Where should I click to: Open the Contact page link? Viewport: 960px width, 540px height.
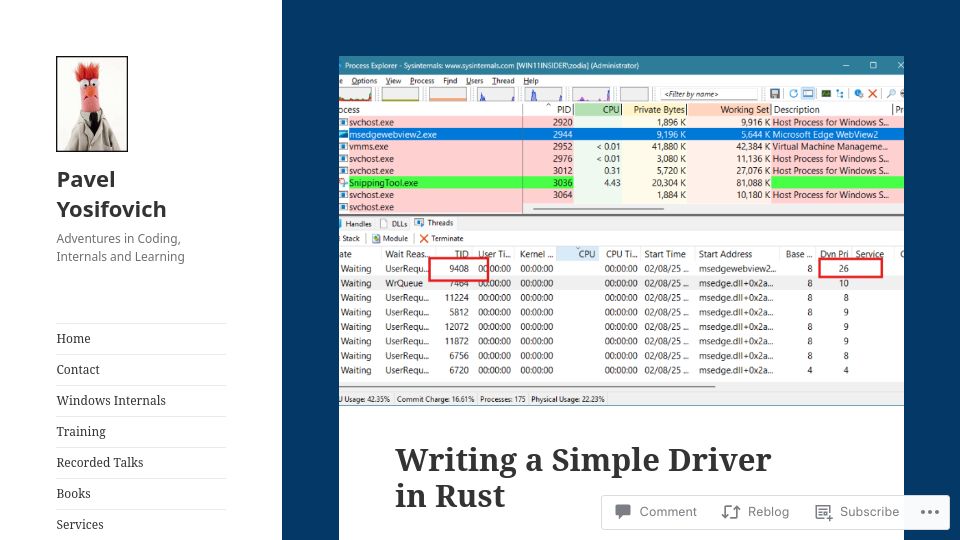coord(78,370)
